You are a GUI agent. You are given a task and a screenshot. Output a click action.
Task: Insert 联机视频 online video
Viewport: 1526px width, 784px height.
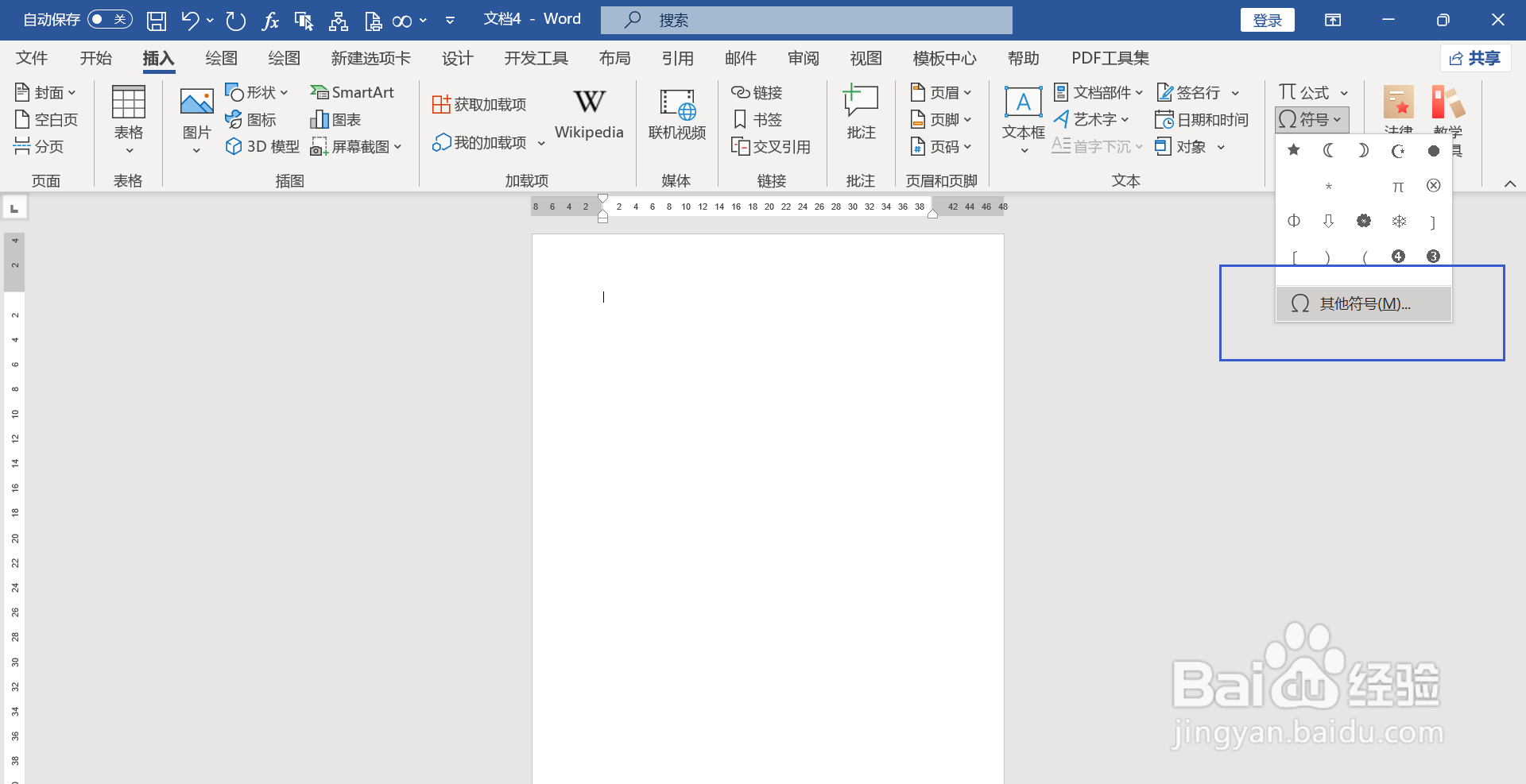(x=677, y=116)
